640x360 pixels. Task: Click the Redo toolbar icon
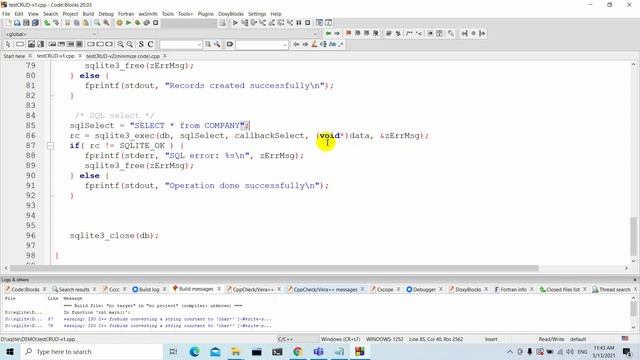coord(56,23)
